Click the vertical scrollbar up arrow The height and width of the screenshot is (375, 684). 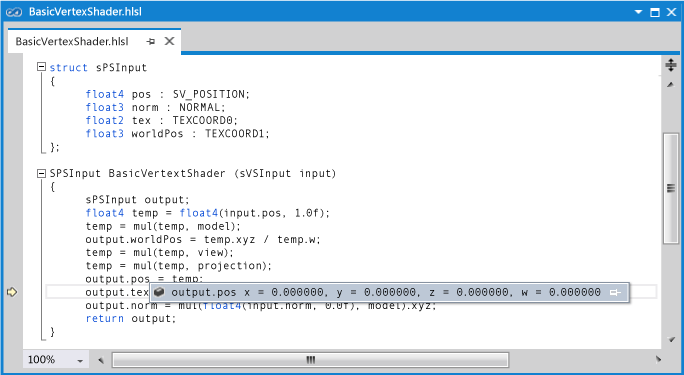(671, 85)
